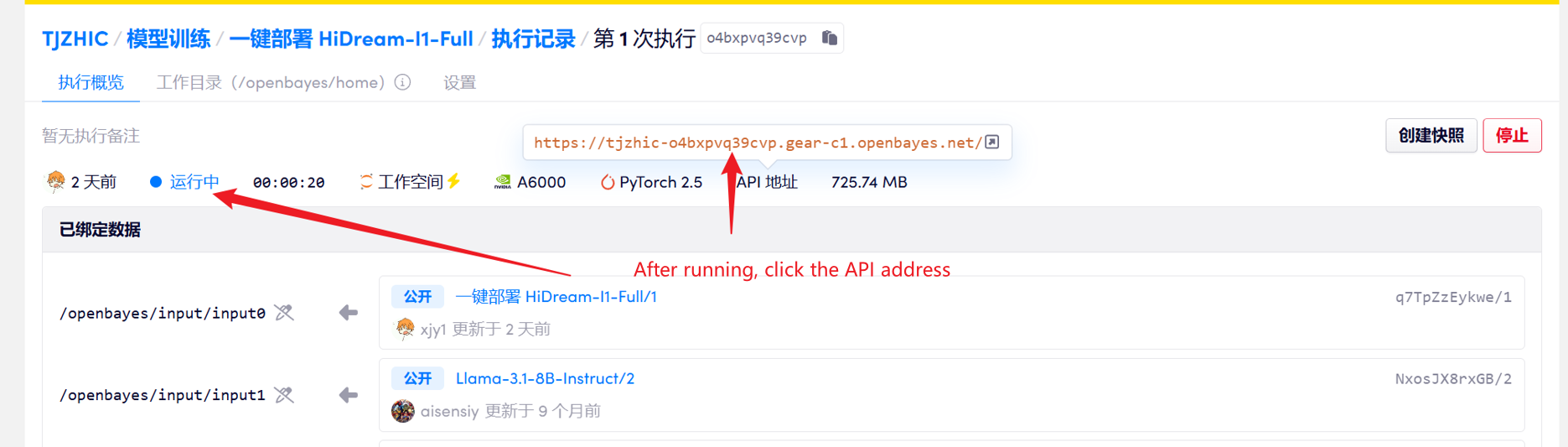The height and width of the screenshot is (447, 1568).
Task: Unbind the input0 data mount icon
Action: pyautogui.click(x=285, y=313)
